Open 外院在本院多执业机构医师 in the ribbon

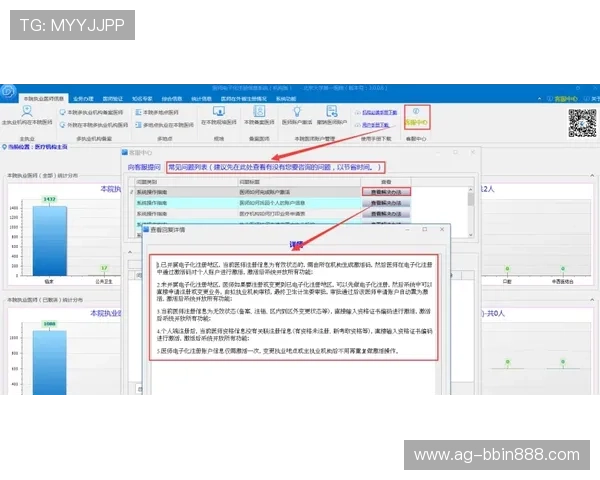tap(94, 125)
